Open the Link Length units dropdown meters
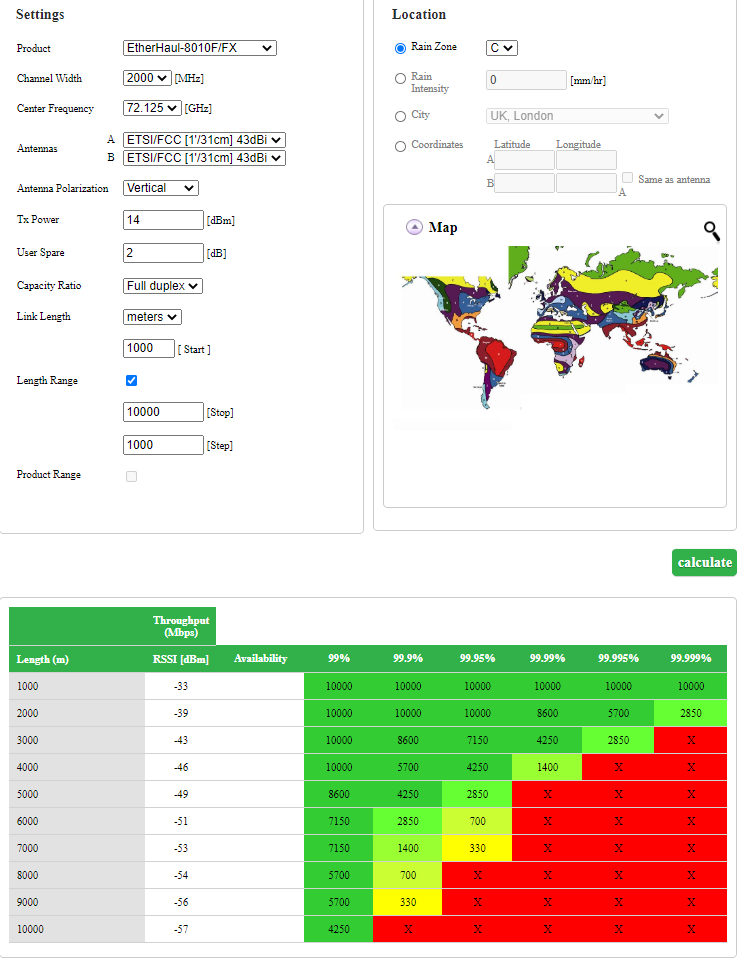The image size is (744, 959). (x=152, y=317)
